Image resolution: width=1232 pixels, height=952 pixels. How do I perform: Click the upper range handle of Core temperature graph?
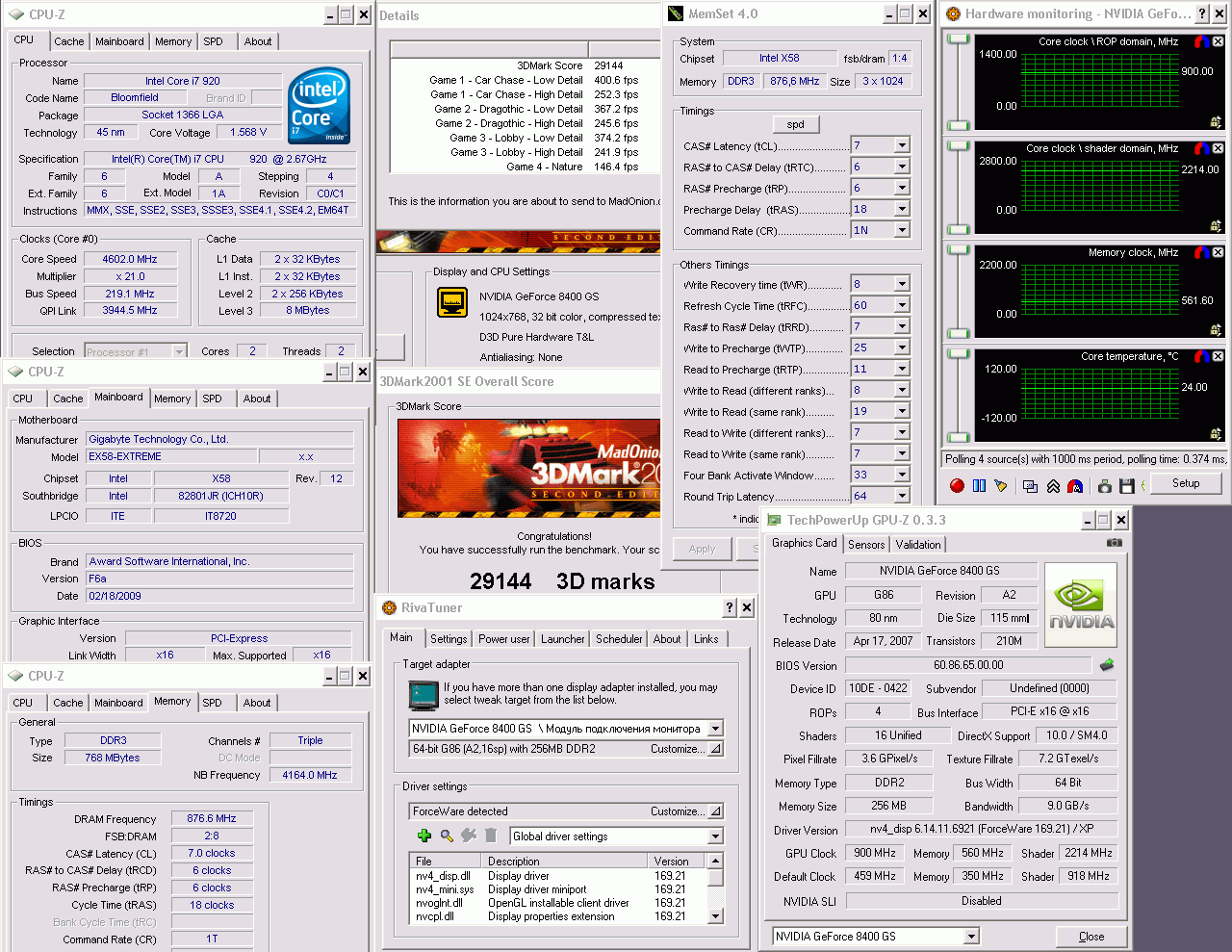958,353
